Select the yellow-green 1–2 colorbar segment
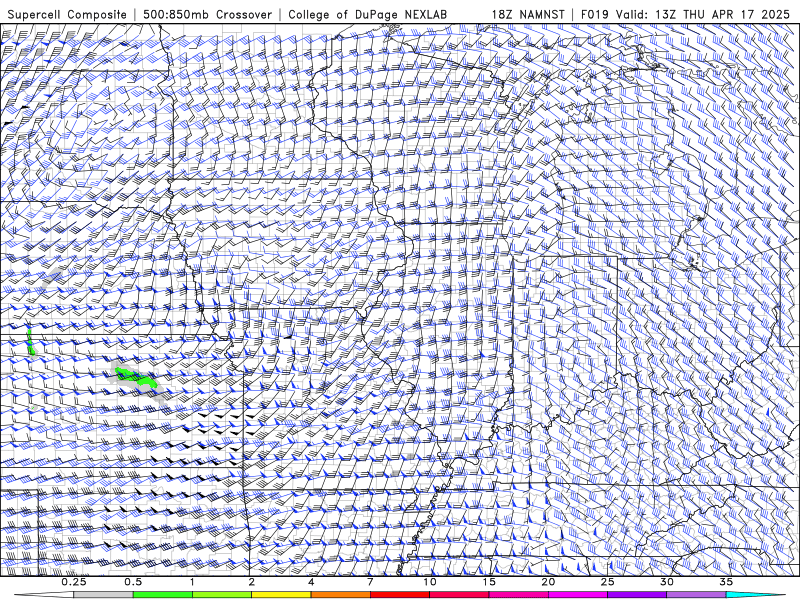The image size is (800, 600). click(221, 595)
